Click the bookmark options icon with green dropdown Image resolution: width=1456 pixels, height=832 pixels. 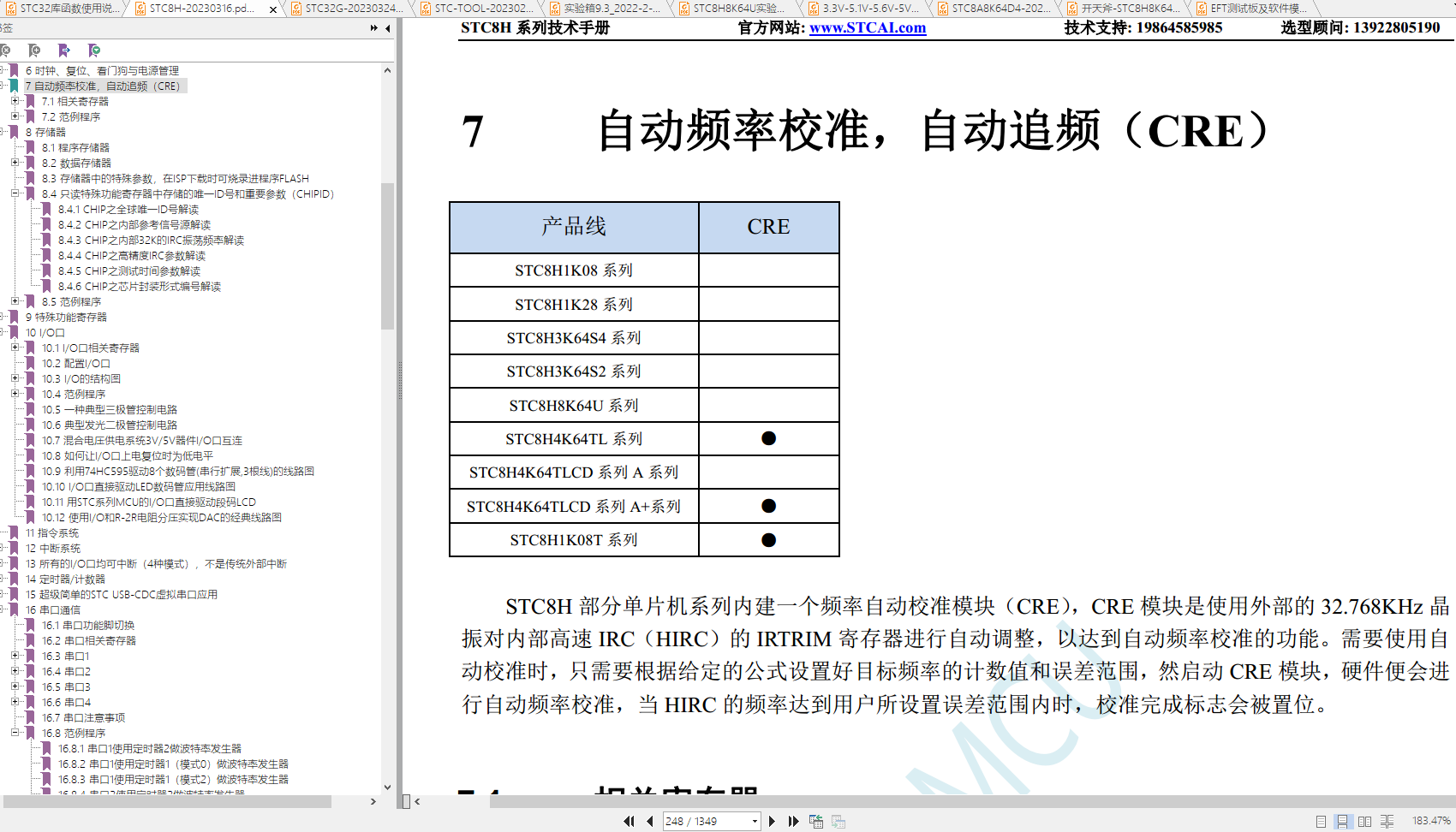click(94, 51)
